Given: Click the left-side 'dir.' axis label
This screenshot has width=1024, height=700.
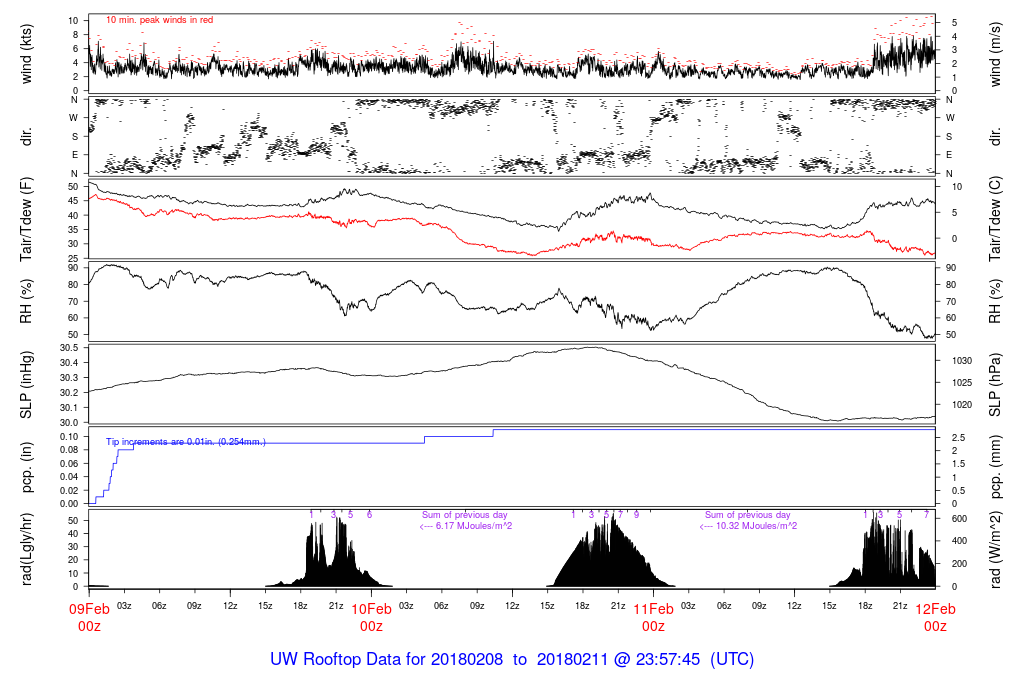Looking at the screenshot, I should coord(26,136).
